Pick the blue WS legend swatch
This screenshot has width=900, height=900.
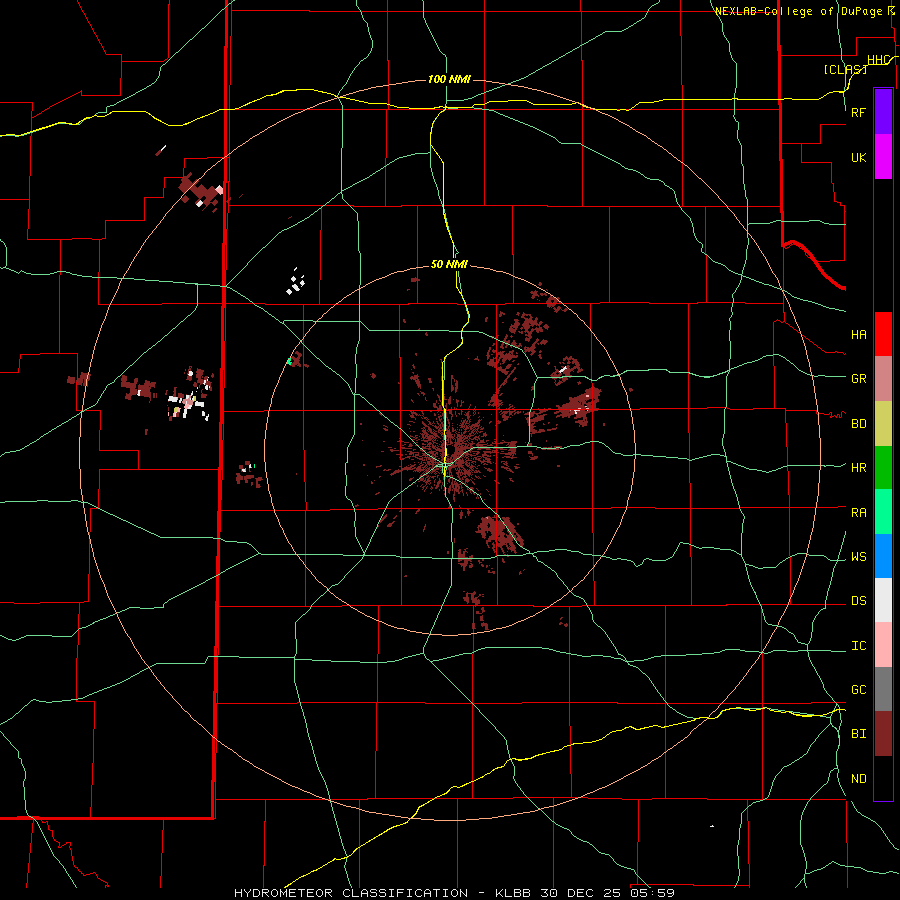click(883, 556)
